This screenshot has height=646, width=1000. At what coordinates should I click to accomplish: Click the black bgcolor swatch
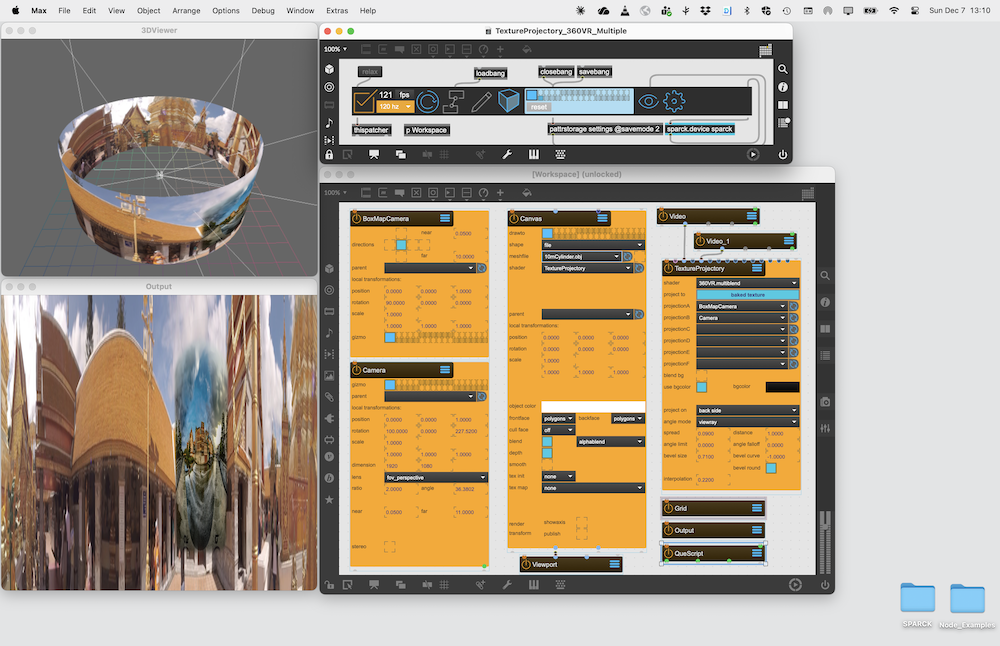tap(782, 386)
